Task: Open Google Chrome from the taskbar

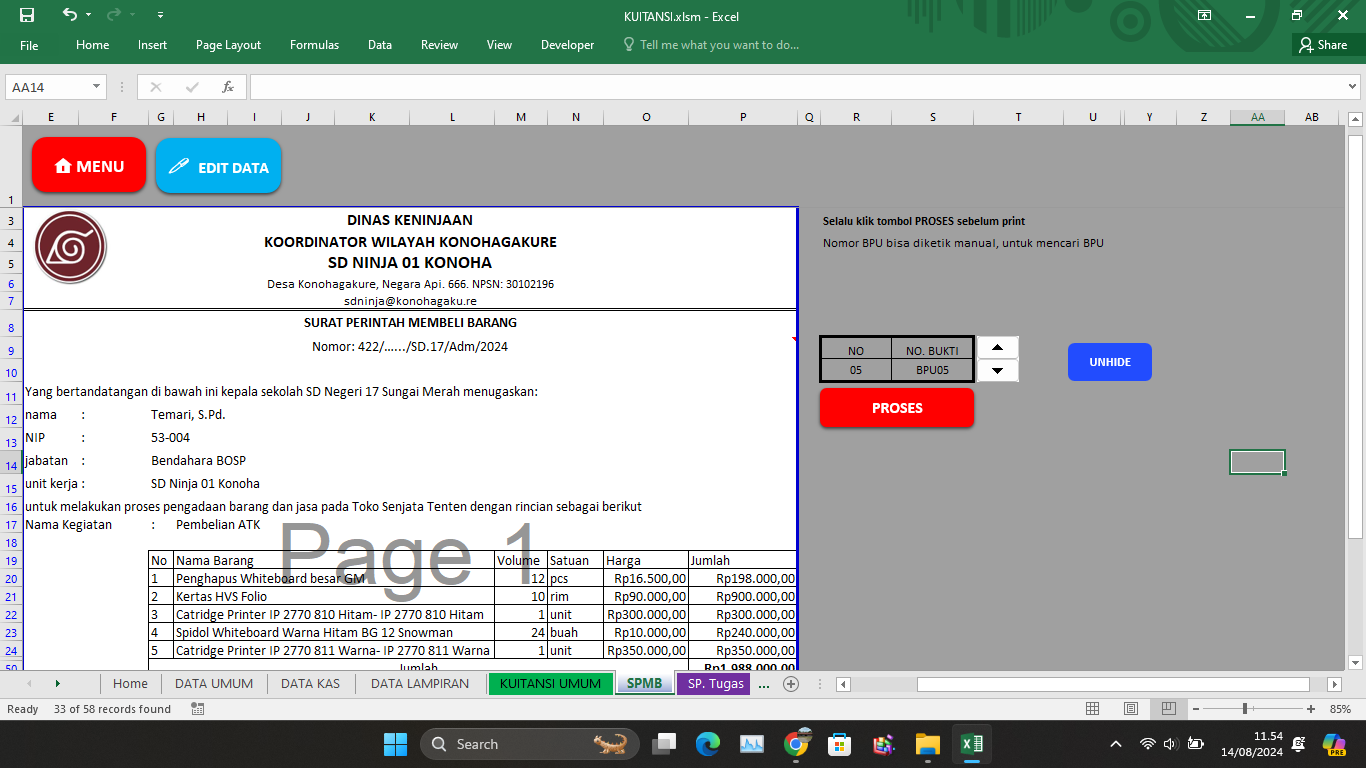Action: [x=797, y=744]
